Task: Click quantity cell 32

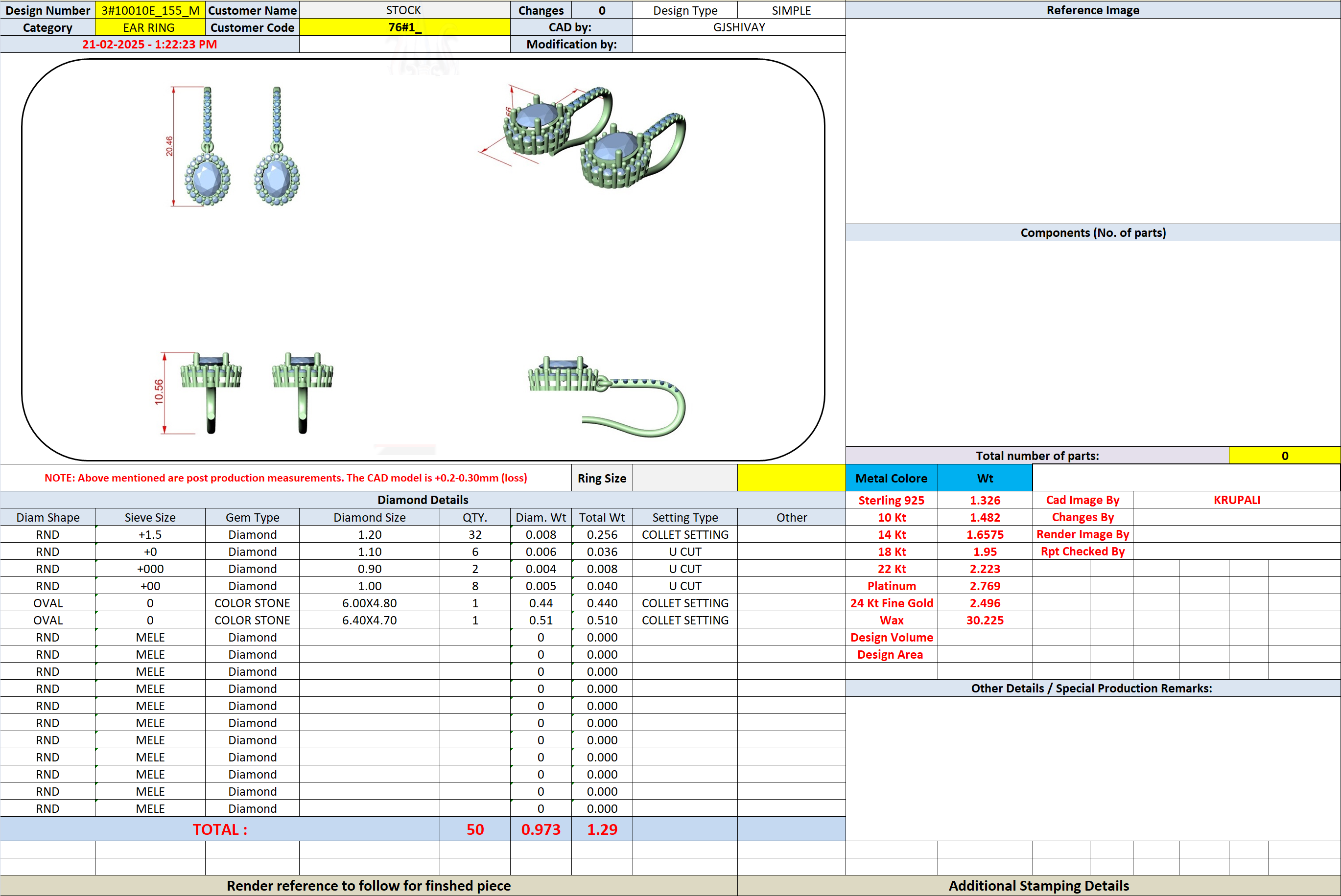Action: tap(475, 534)
